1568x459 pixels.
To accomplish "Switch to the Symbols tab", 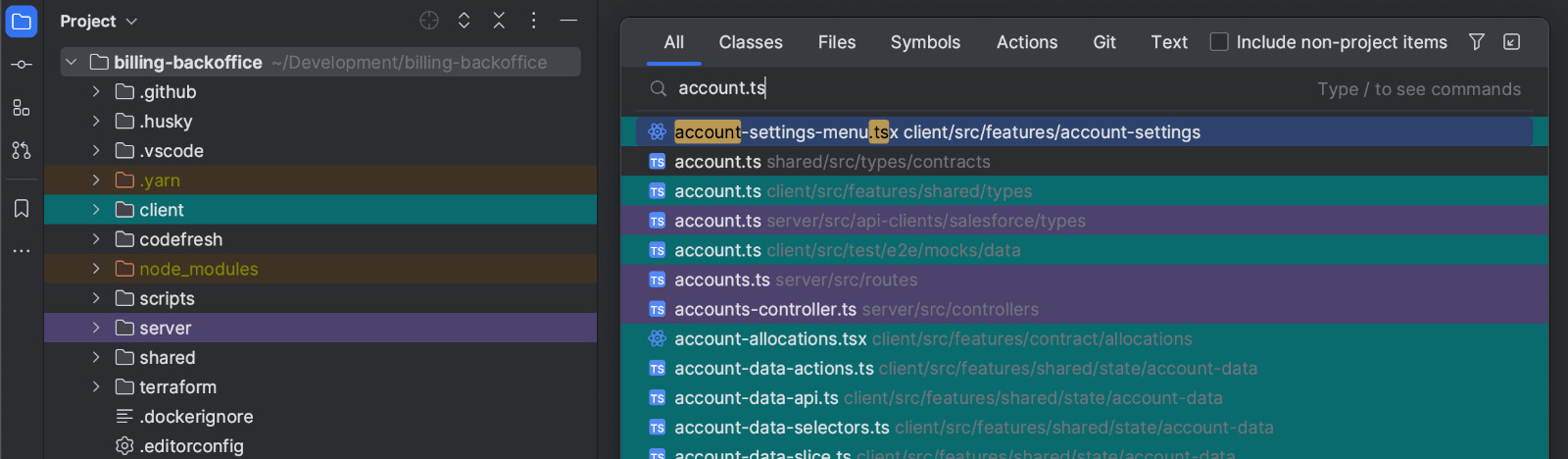I will click(x=925, y=42).
